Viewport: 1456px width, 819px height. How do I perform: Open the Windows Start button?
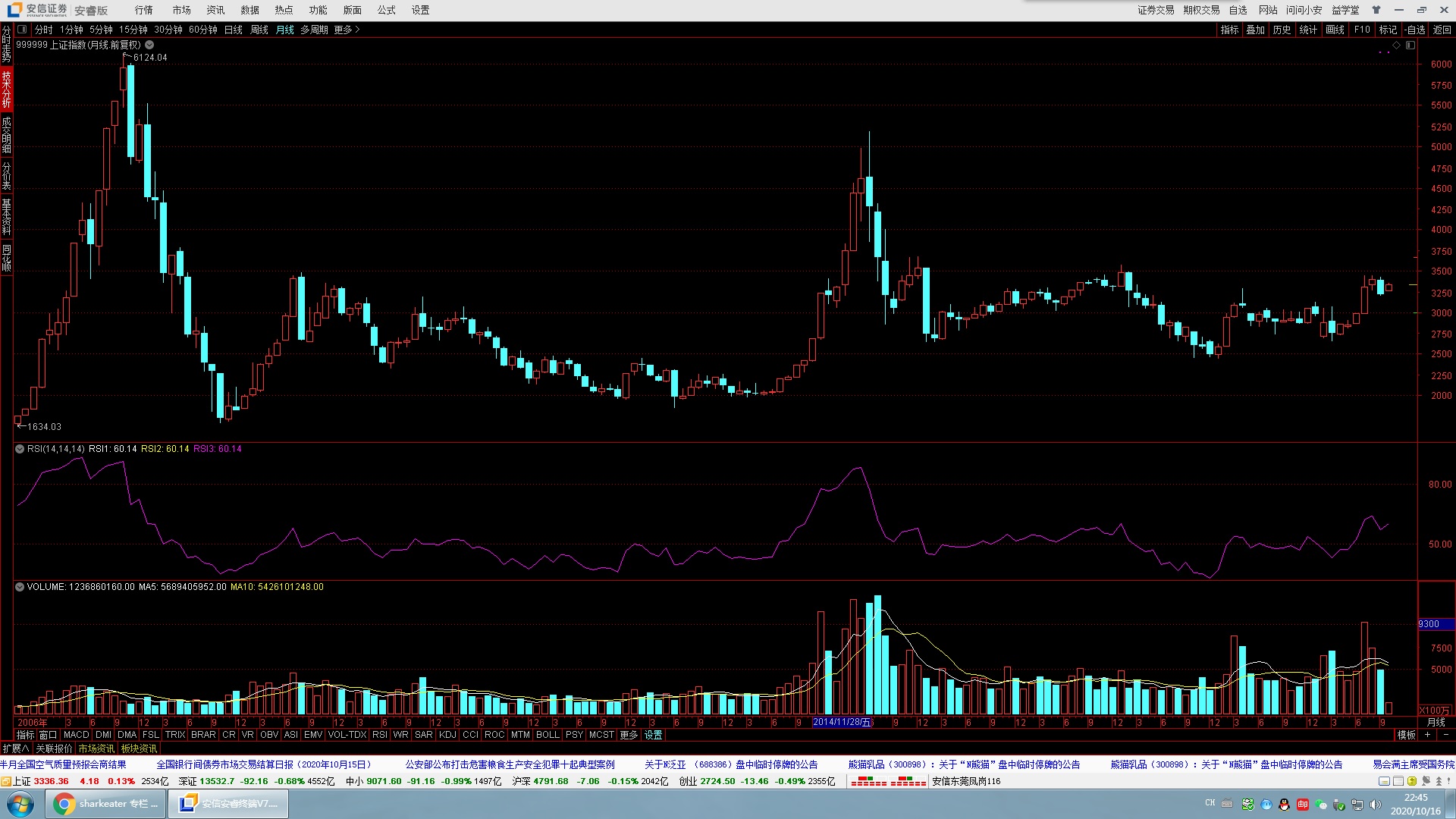[20, 804]
